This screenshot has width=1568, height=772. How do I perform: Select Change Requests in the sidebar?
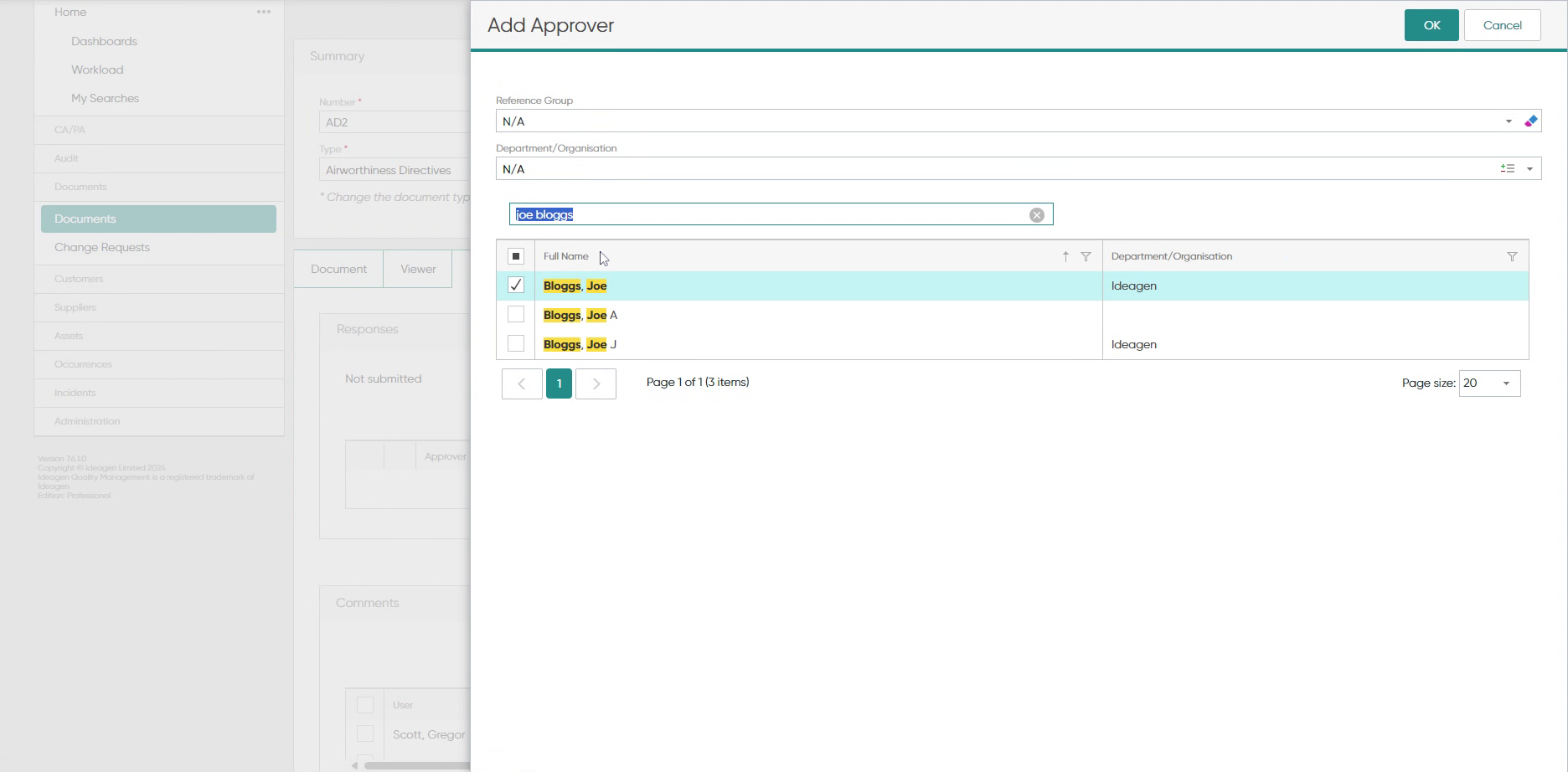pyautogui.click(x=102, y=247)
